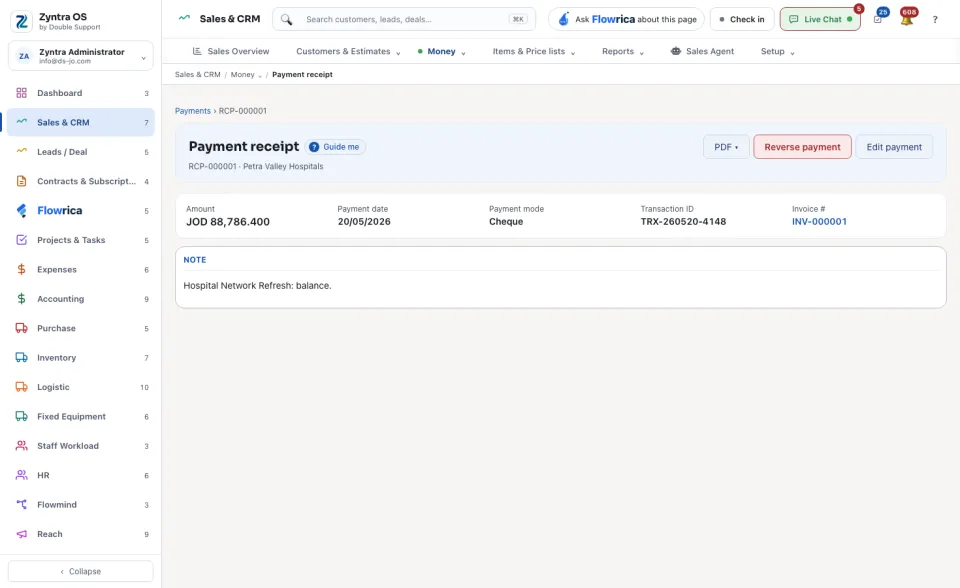This screenshot has height=588, width=960.
Task: Click the Expenses dollar icon
Action: (x=21, y=270)
